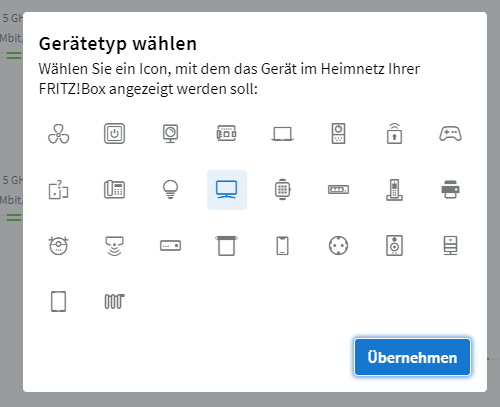Viewport: 500px width, 407px height.
Task: Select the smartwatch device icon
Action: [282, 190]
